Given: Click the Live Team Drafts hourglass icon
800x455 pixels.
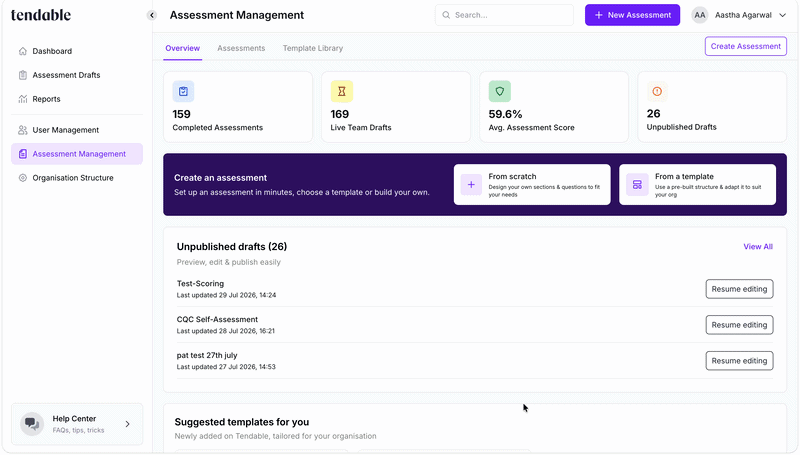Looking at the screenshot, I should [341, 91].
